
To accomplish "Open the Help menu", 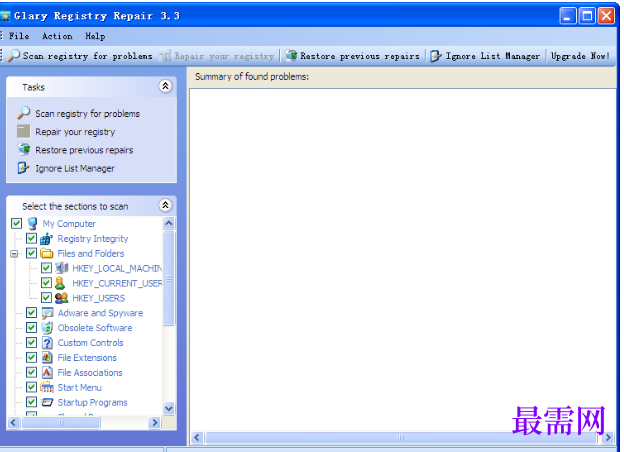I will (x=95, y=36).
